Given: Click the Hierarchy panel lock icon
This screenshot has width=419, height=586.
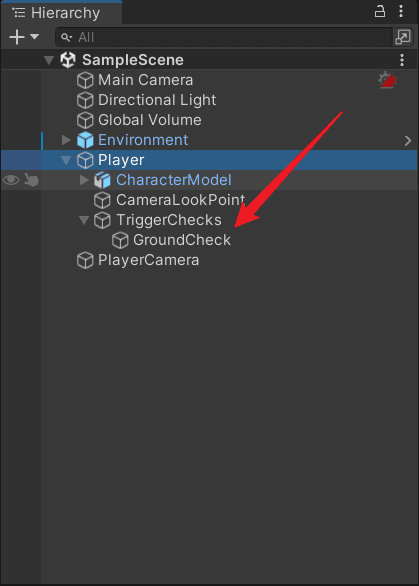Looking at the screenshot, I should click(380, 12).
